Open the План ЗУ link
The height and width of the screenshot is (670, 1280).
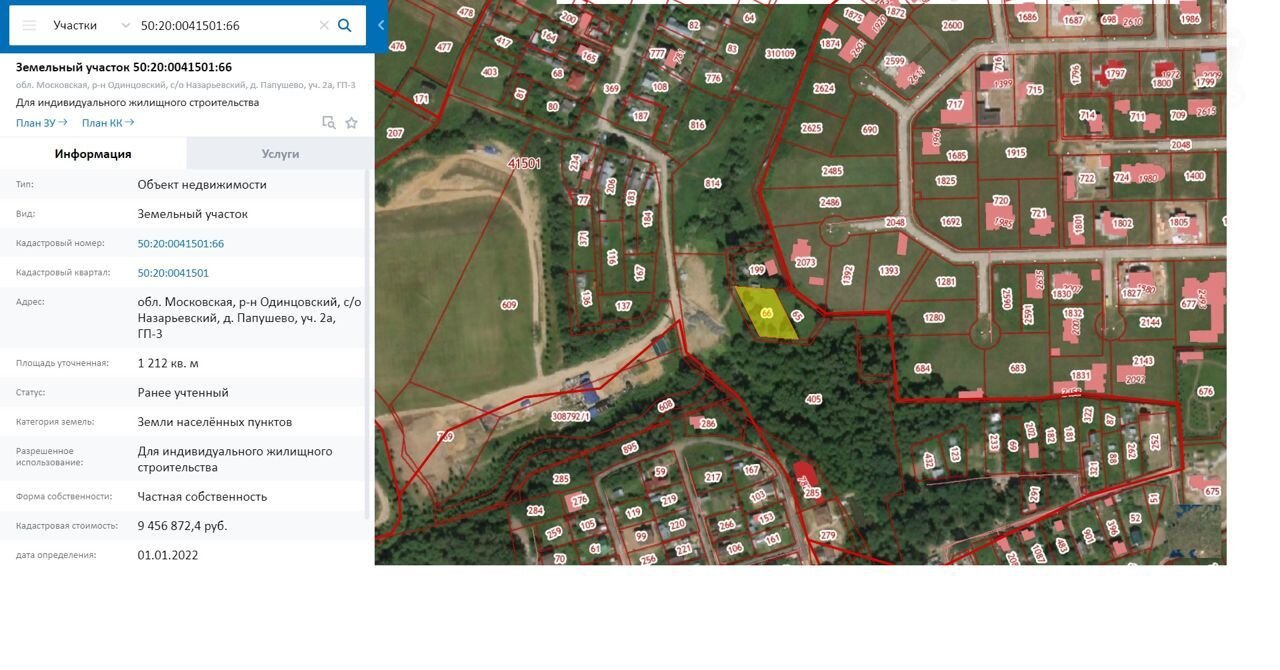(41, 123)
